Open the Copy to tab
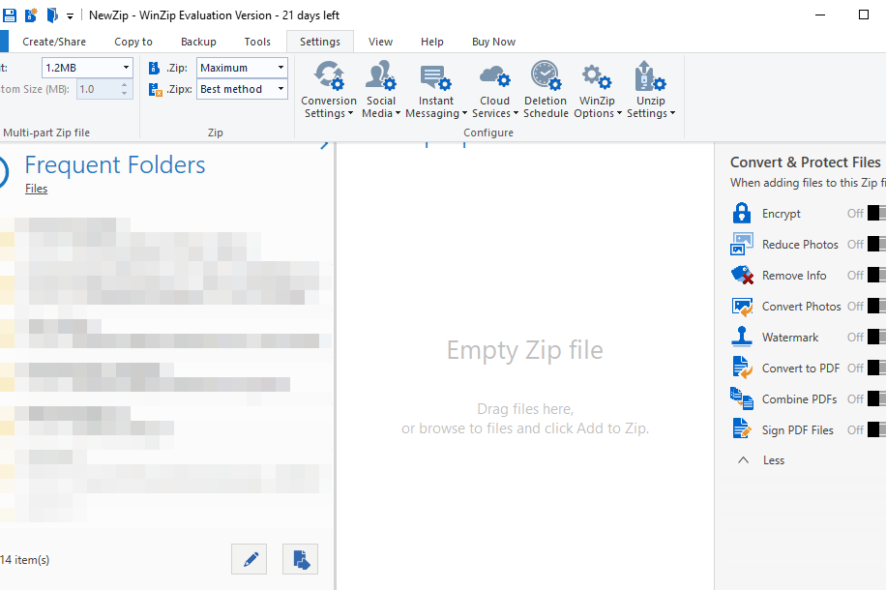The image size is (886, 590). coord(133,42)
